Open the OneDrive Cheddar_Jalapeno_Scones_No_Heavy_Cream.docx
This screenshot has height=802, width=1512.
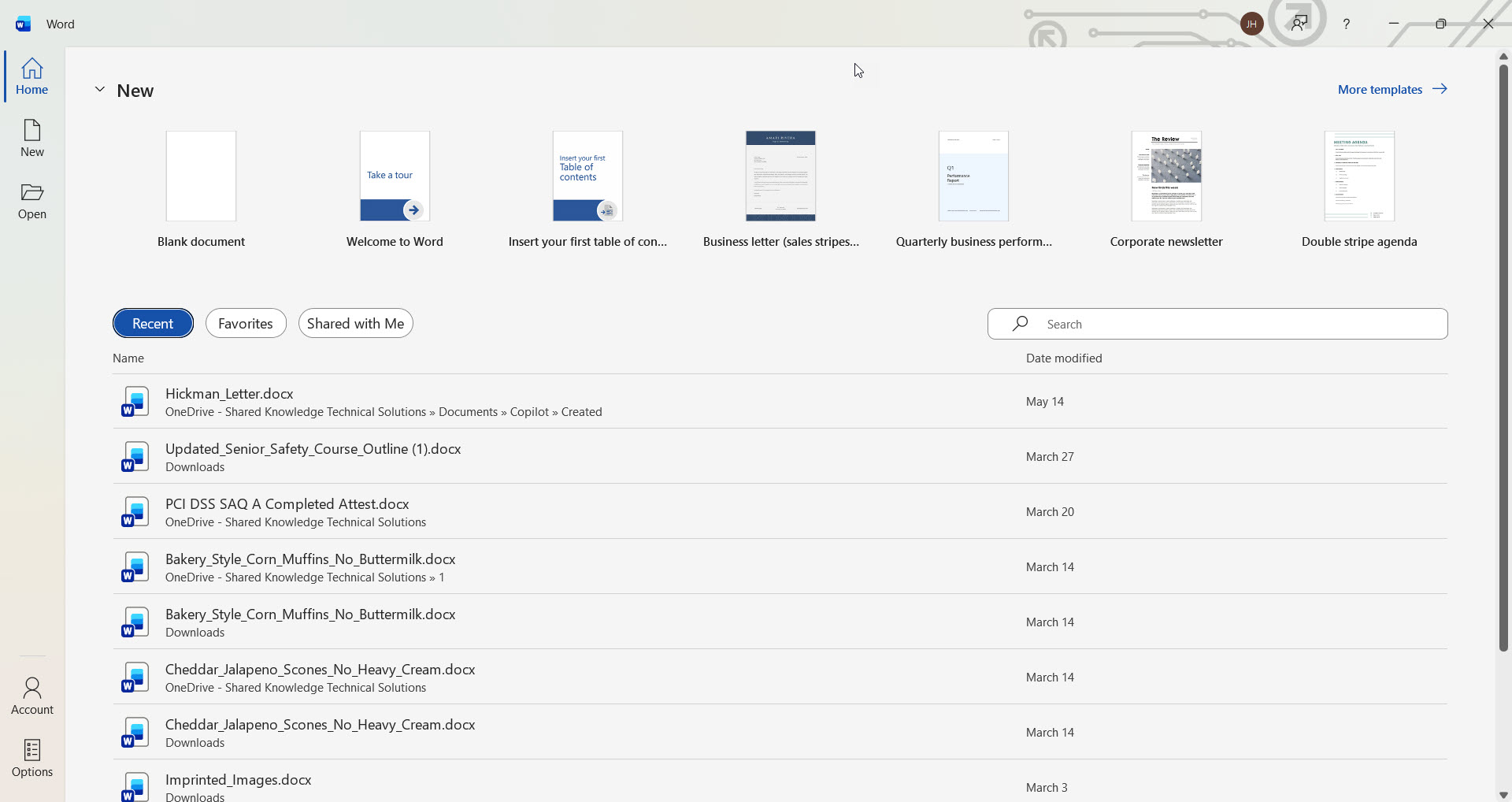point(780,678)
